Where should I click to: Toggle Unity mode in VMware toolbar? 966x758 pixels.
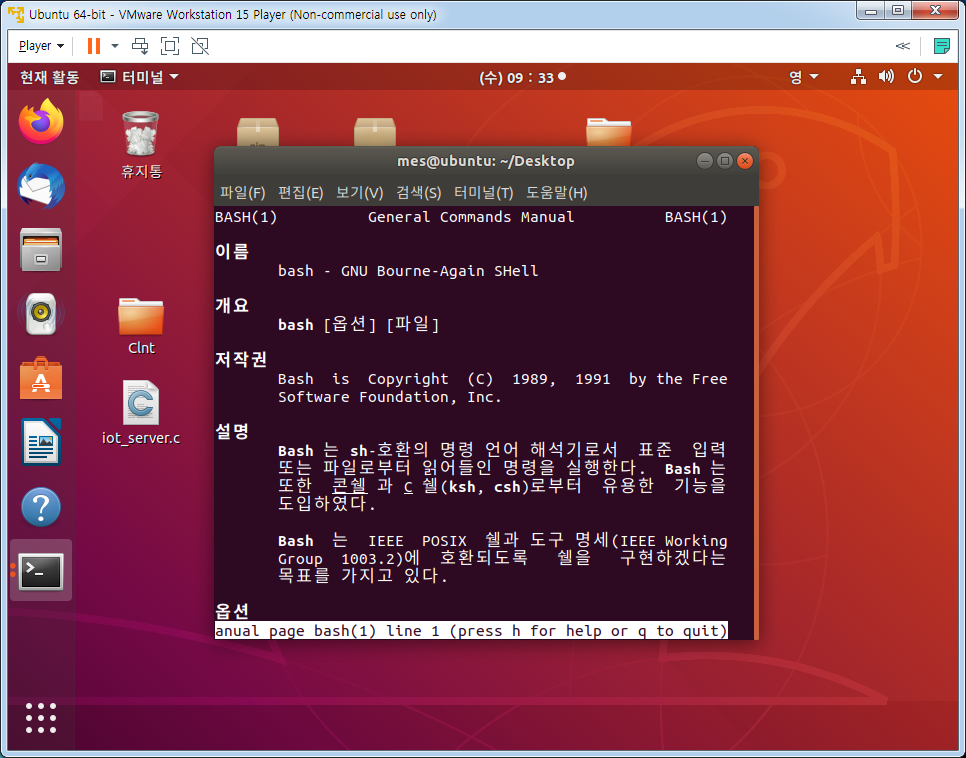[x=200, y=46]
